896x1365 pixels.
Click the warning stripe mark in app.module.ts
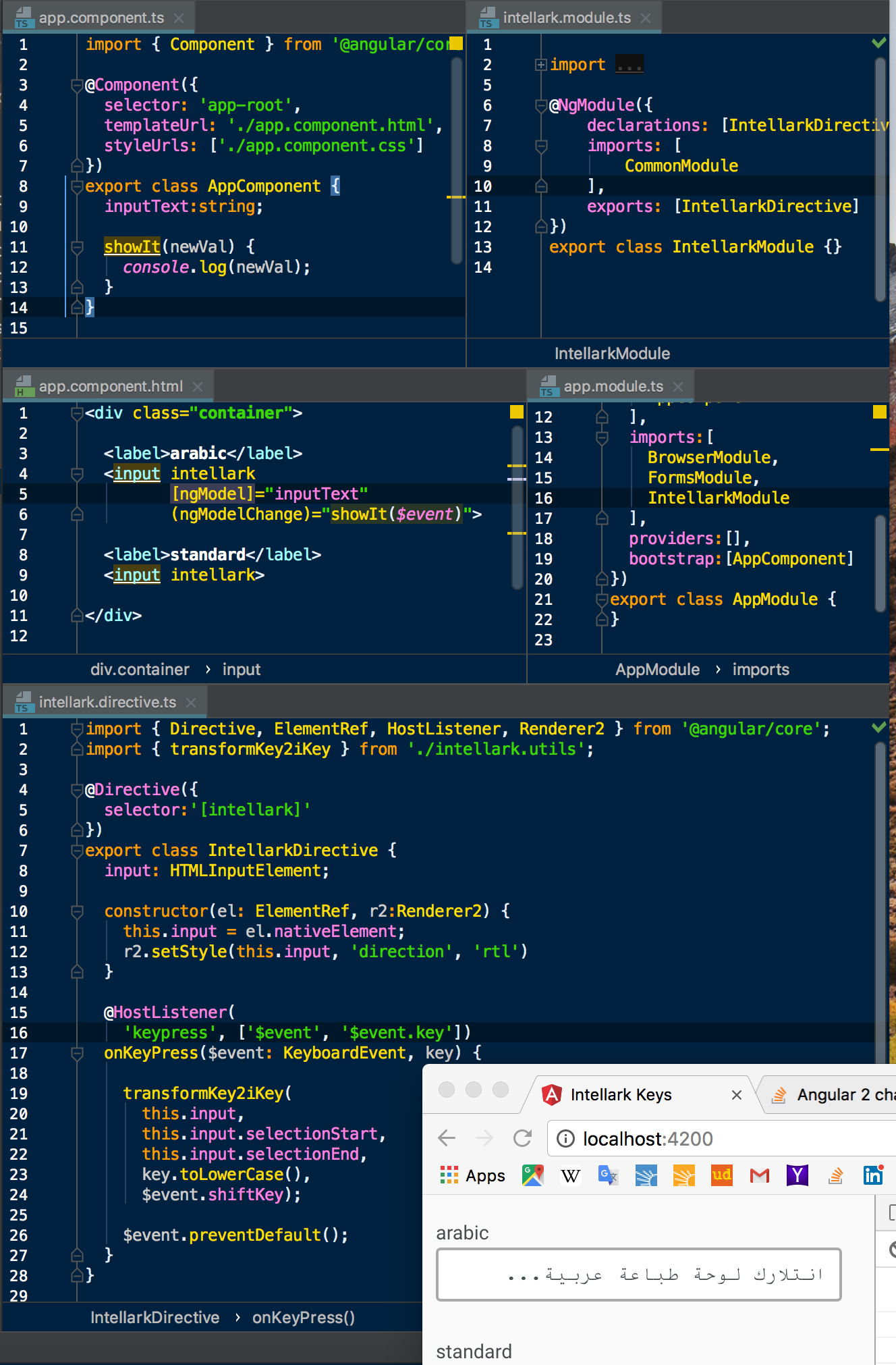(880, 449)
